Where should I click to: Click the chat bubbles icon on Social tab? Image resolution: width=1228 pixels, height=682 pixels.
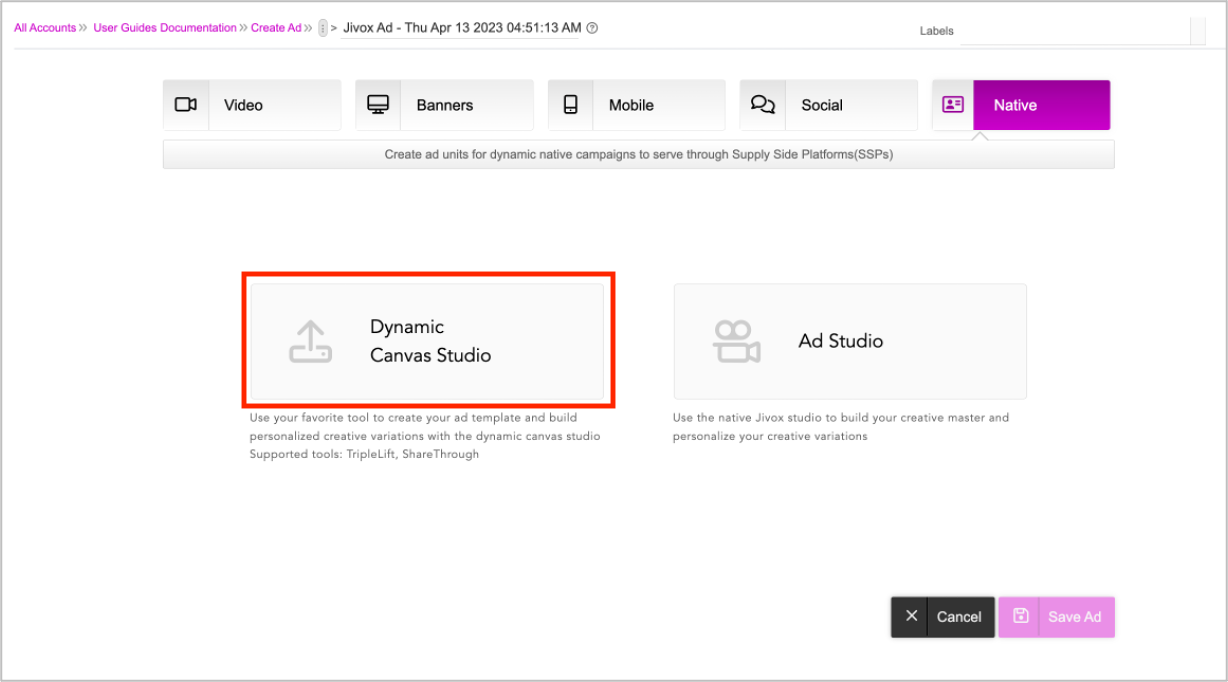coord(763,105)
